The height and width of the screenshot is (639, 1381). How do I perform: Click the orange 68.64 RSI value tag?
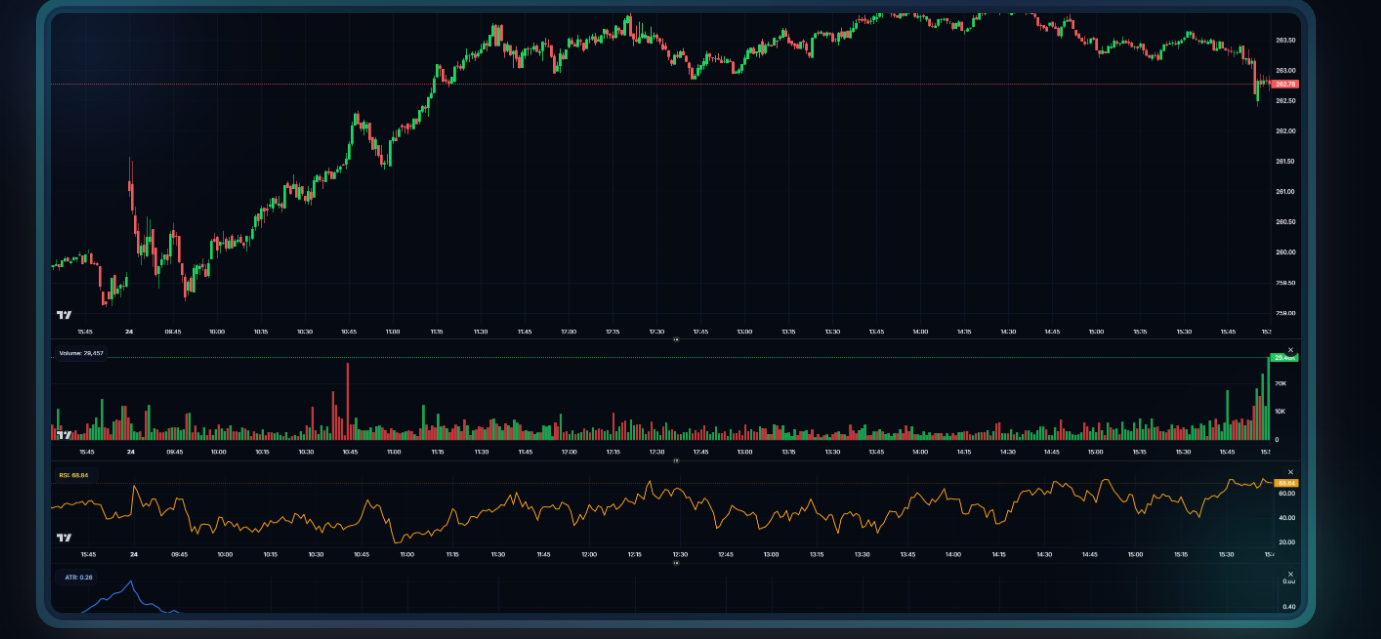(x=1285, y=483)
